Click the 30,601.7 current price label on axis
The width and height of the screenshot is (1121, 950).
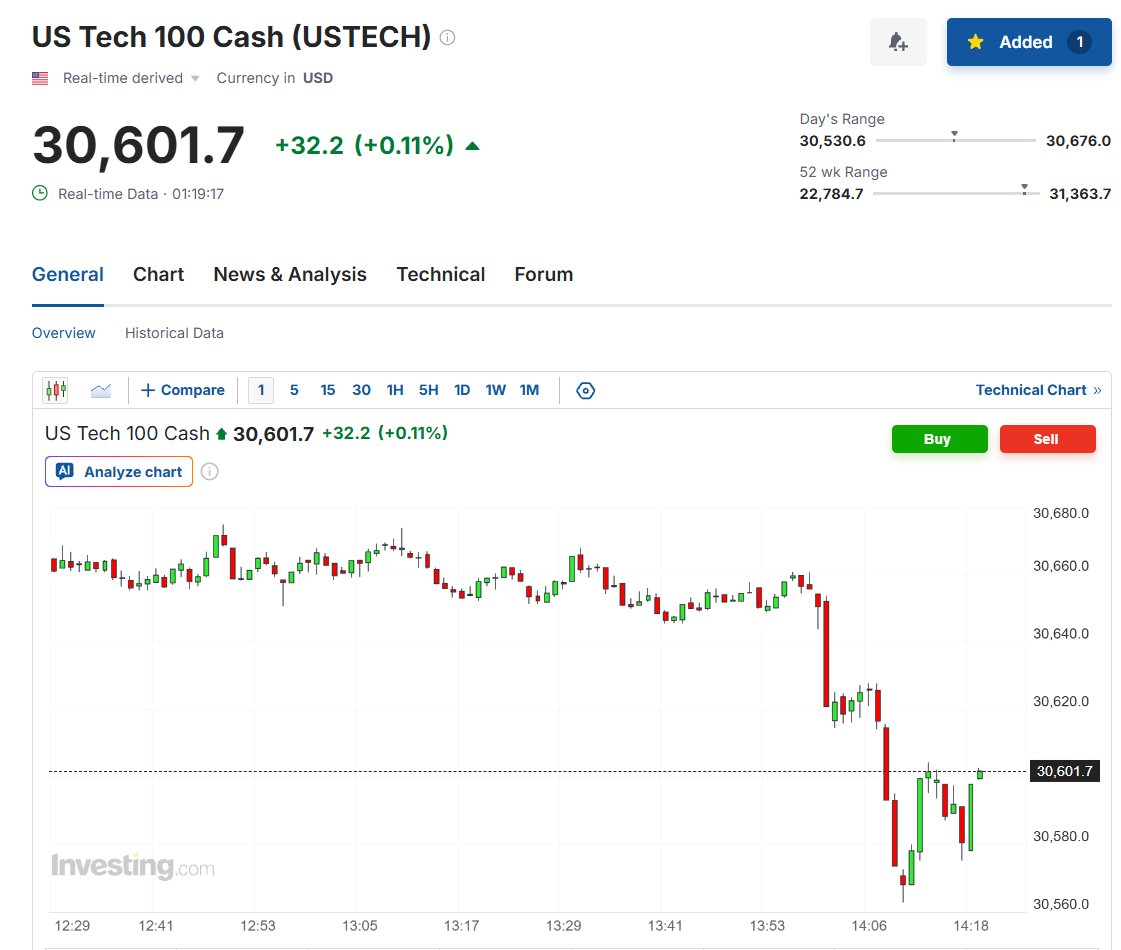[x=1064, y=771]
